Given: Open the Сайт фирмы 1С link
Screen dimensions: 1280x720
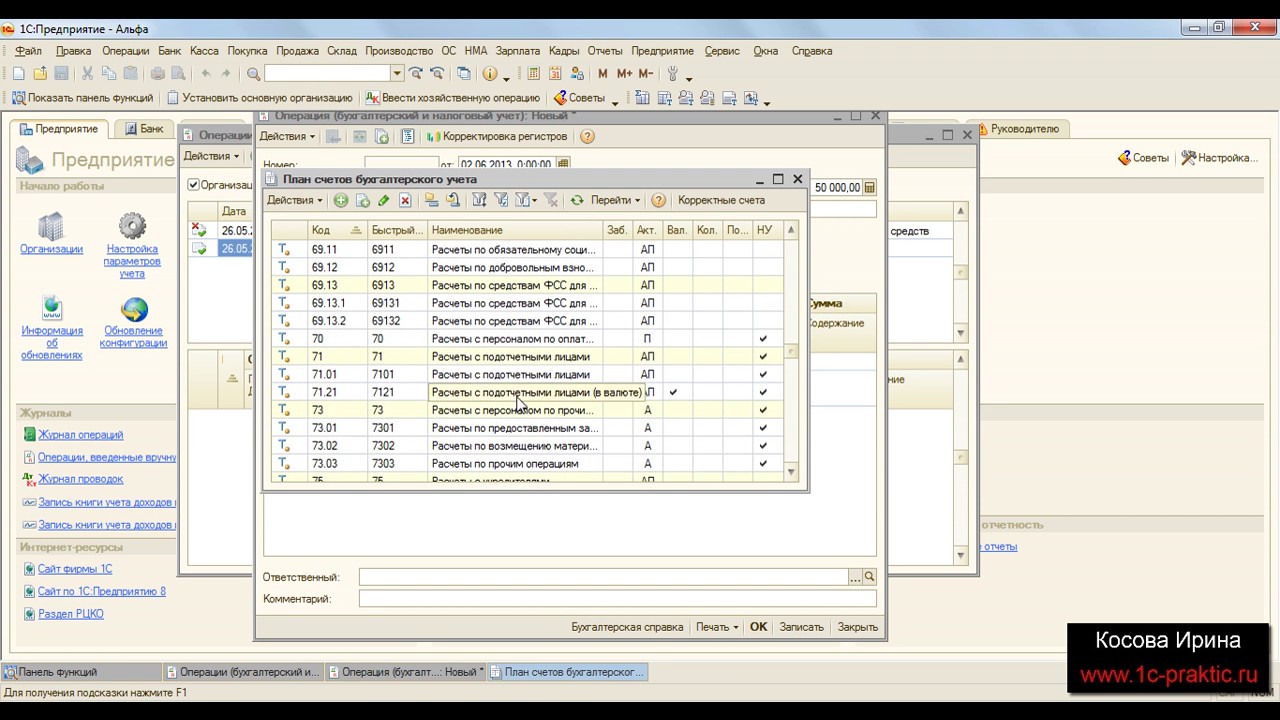Looking at the screenshot, I should 75,569.
